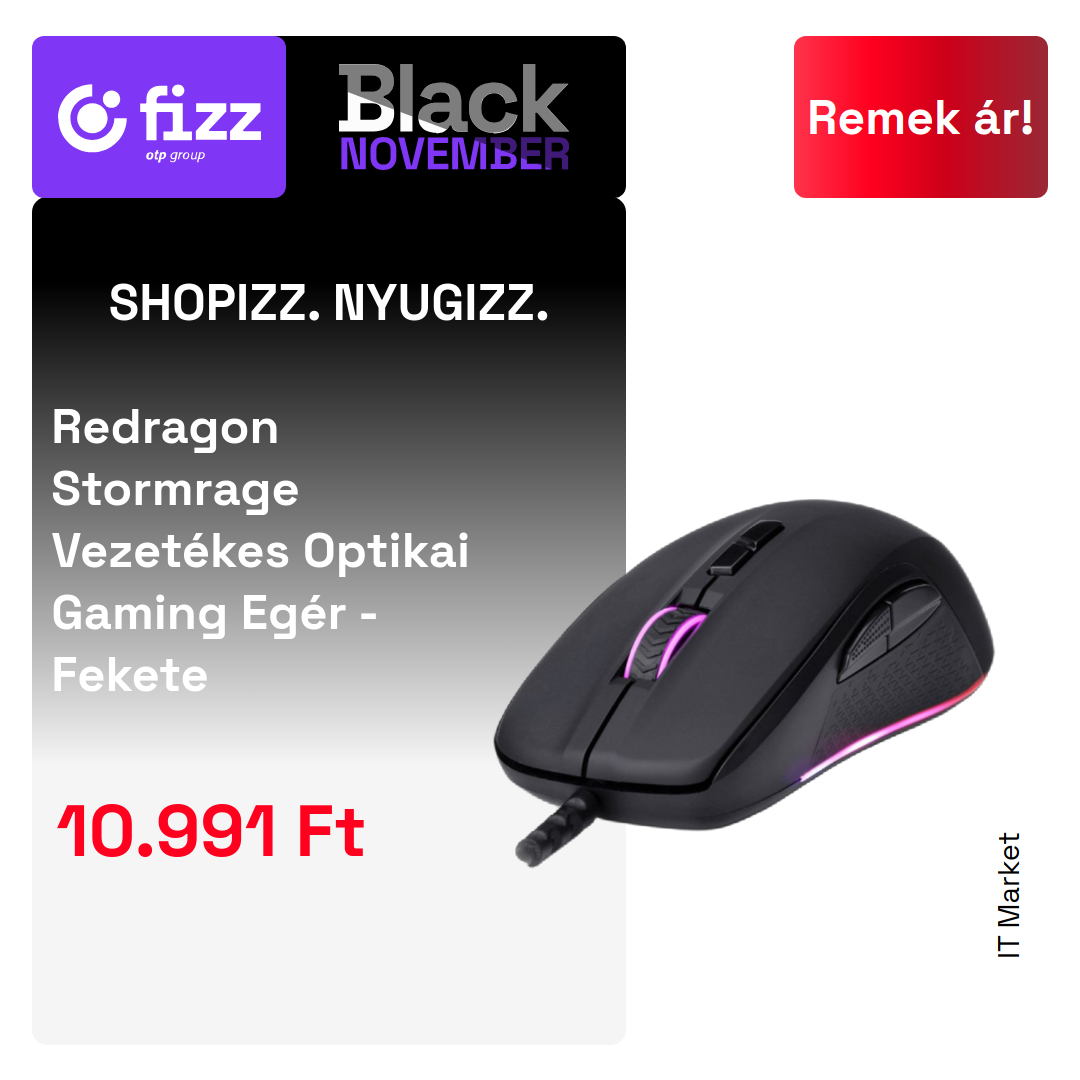The width and height of the screenshot is (1080, 1080).
Task: Click the fizz circular logo icon
Action: tap(92, 118)
